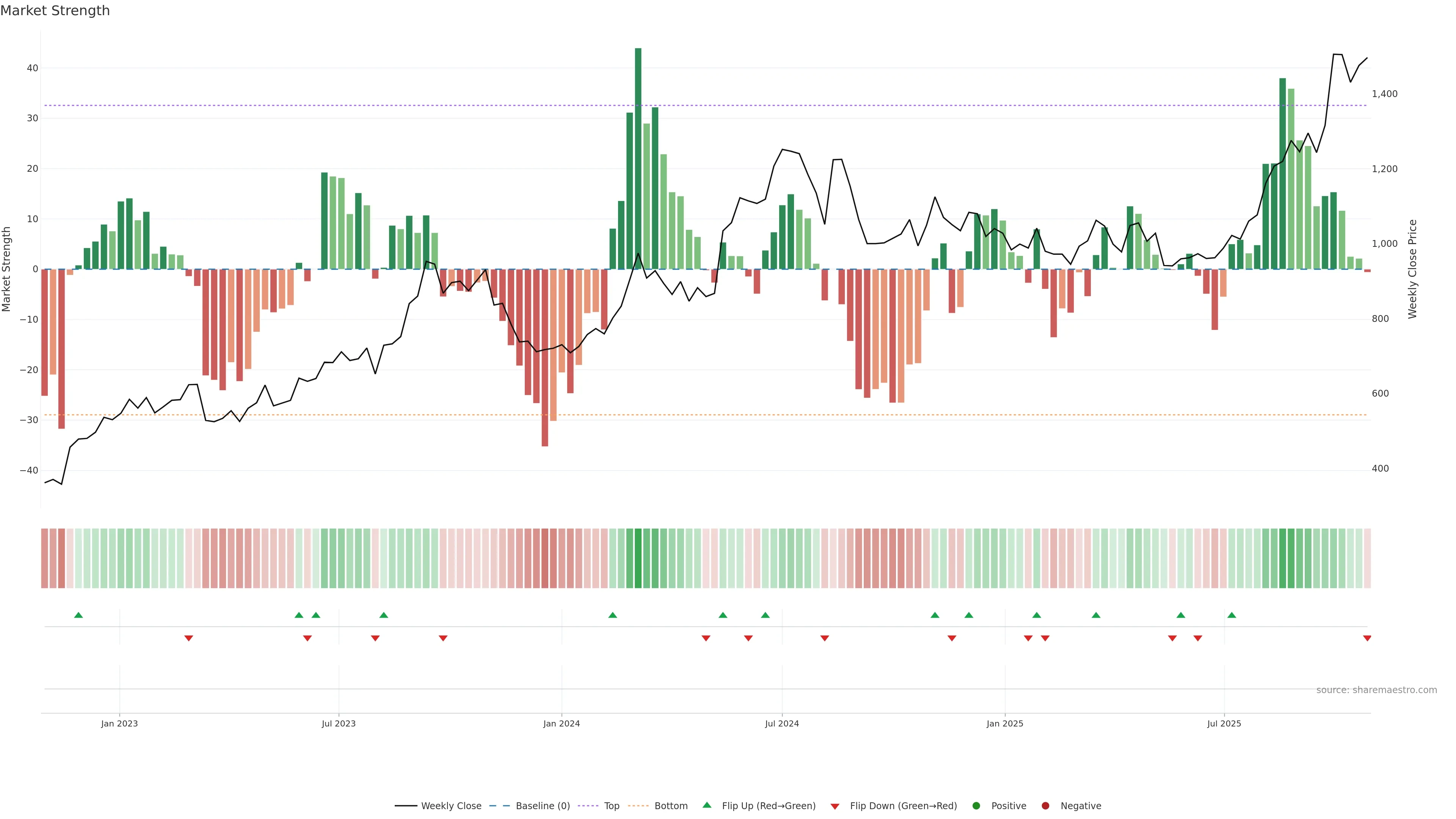
Task: Click the Weekly Close Price axis title
Action: click(1413, 269)
